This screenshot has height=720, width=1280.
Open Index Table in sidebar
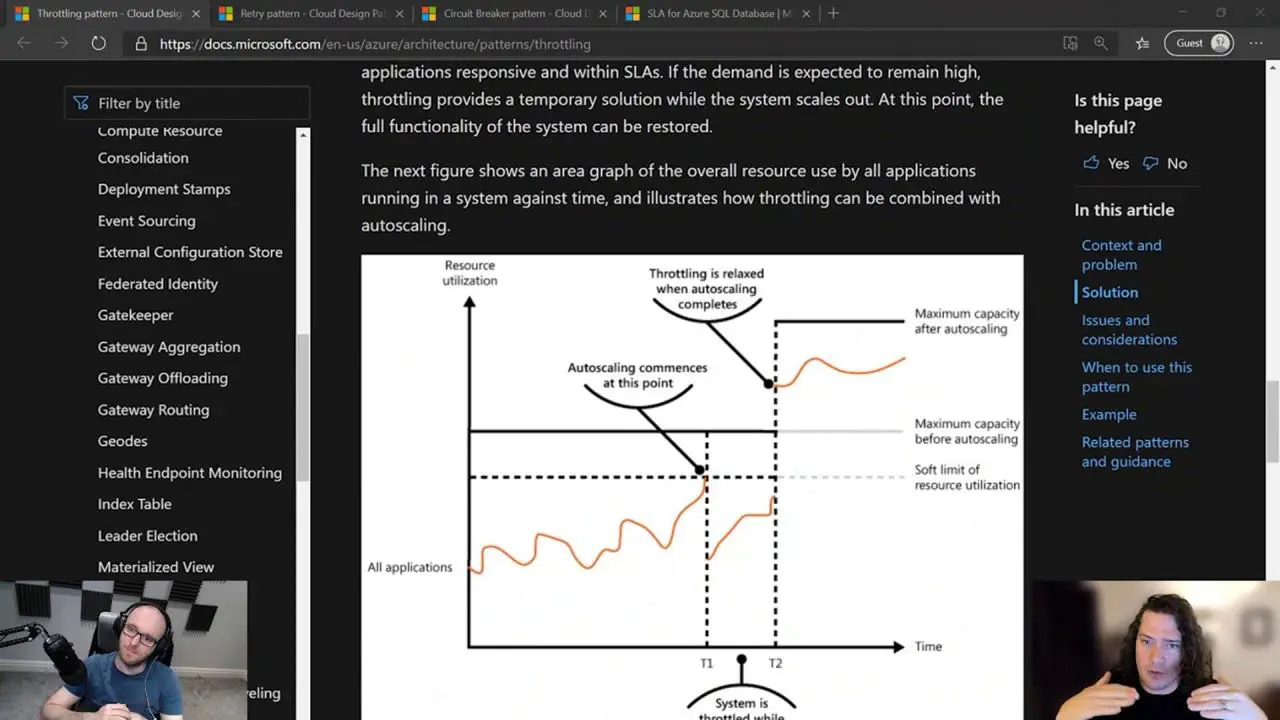coord(135,504)
